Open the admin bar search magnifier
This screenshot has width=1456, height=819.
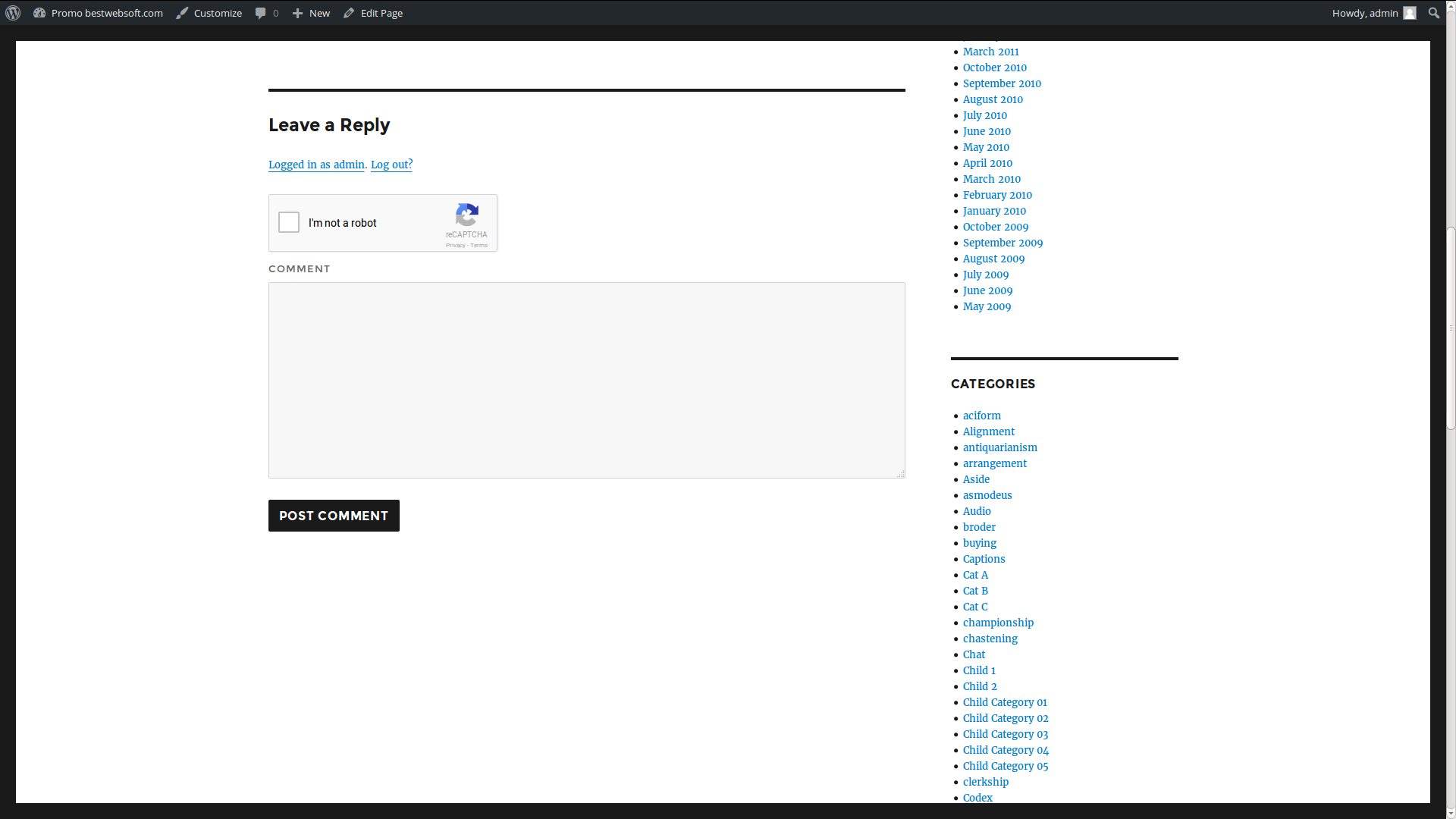[x=1433, y=13]
